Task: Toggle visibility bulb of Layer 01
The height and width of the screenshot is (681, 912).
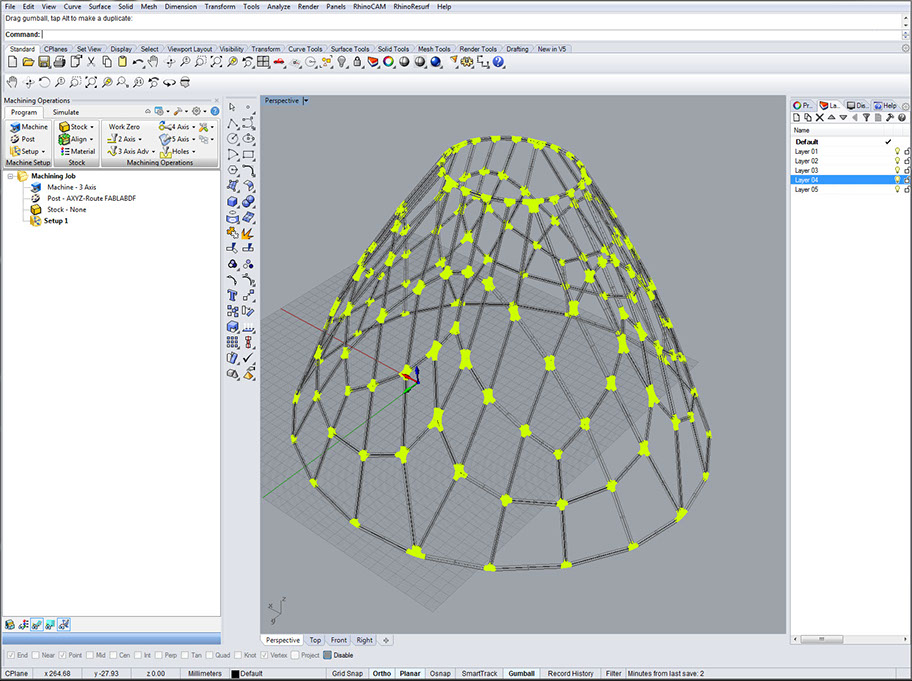Action: [897, 151]
